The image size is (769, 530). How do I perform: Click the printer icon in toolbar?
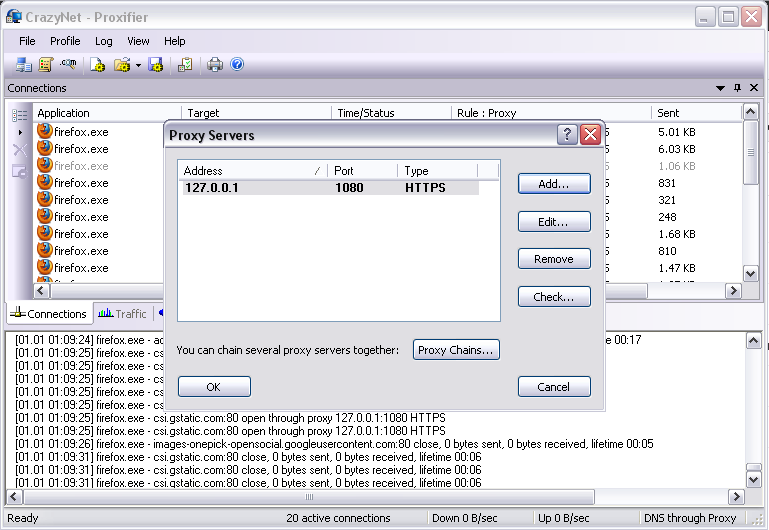[214, 65]
